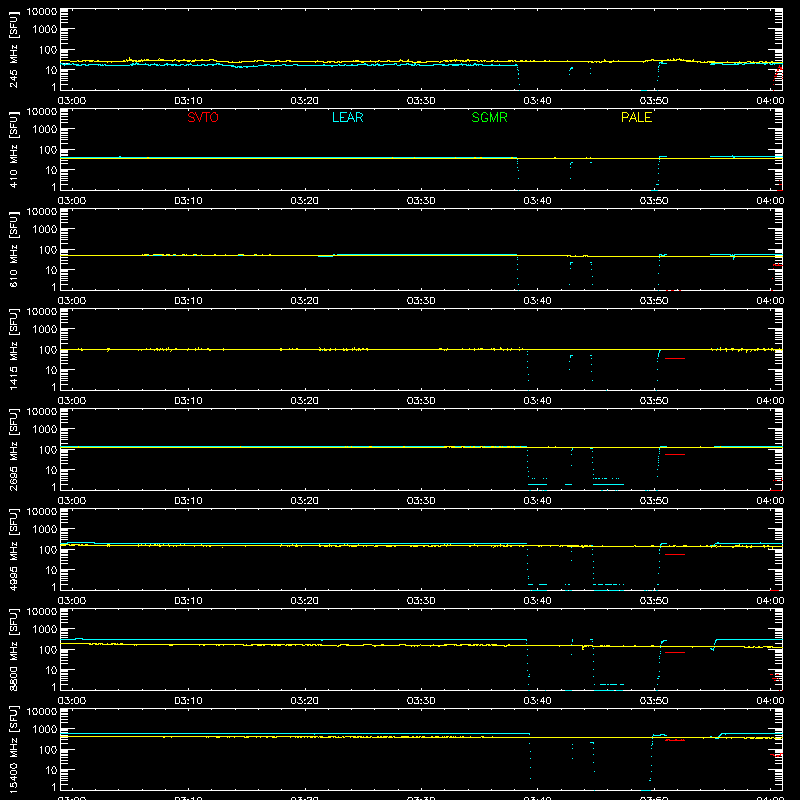
Task: Click 10000 tick label on 245 MHz plot
Action: pyautogui.click(x=42, y=12)
